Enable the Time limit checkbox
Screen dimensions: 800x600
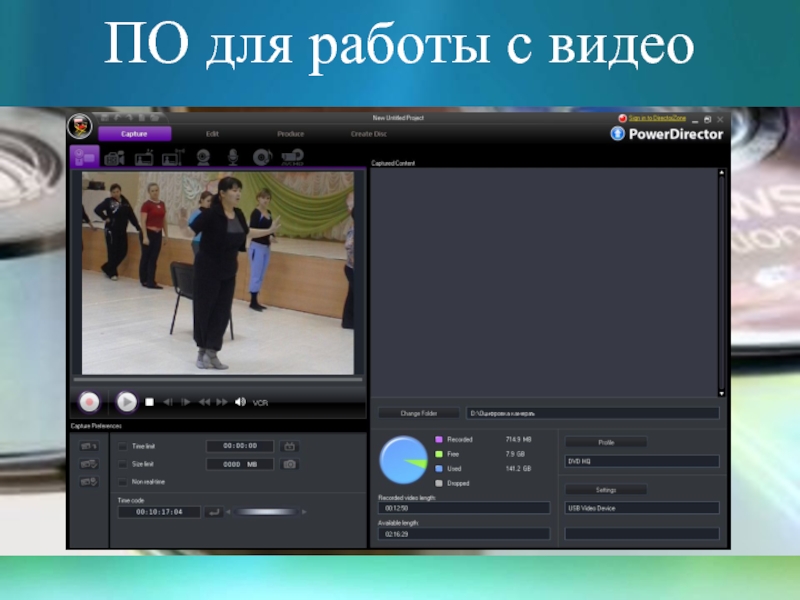(x=123, y=446)
